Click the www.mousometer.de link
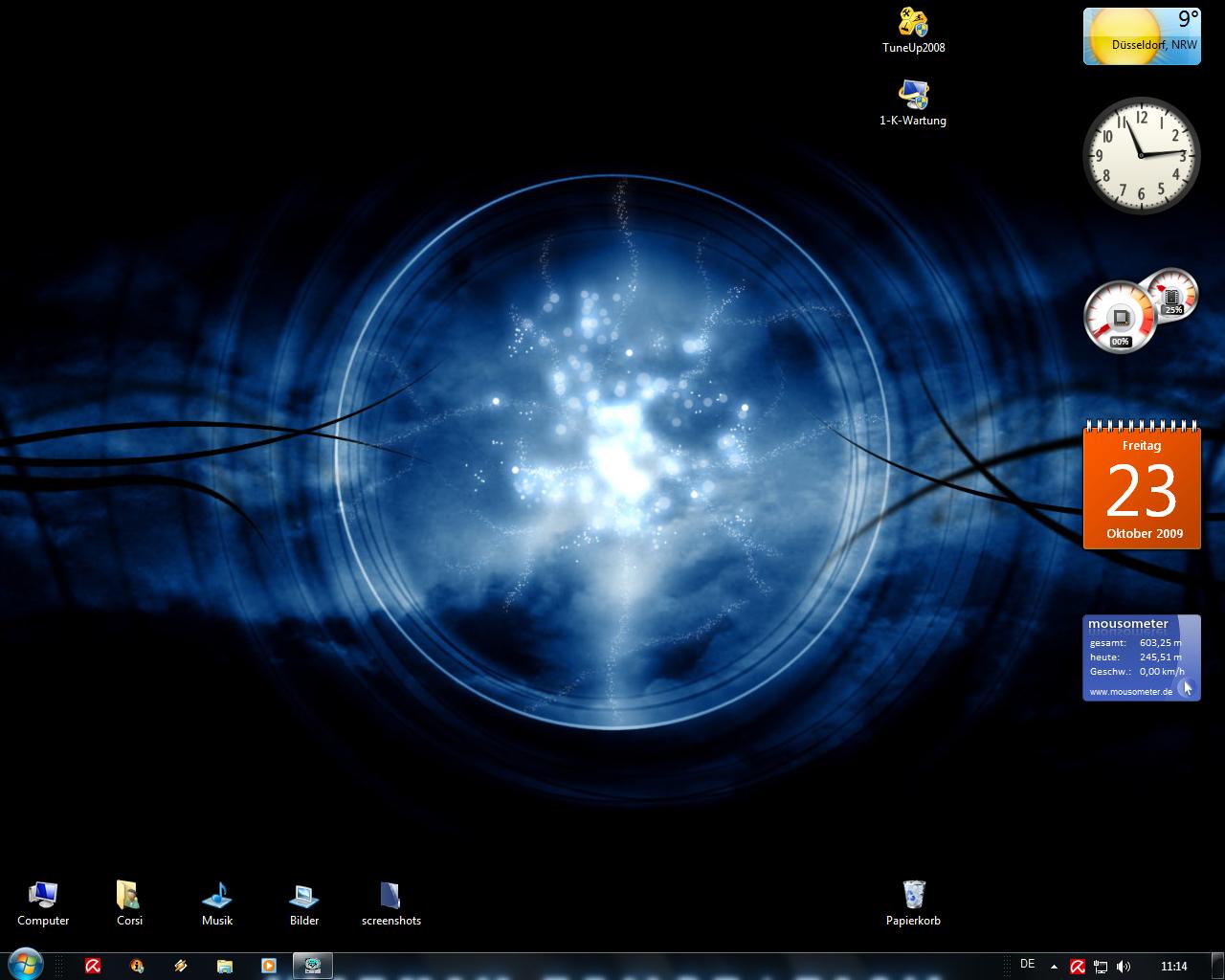 pyautogui.click(x=1130, y=692)
